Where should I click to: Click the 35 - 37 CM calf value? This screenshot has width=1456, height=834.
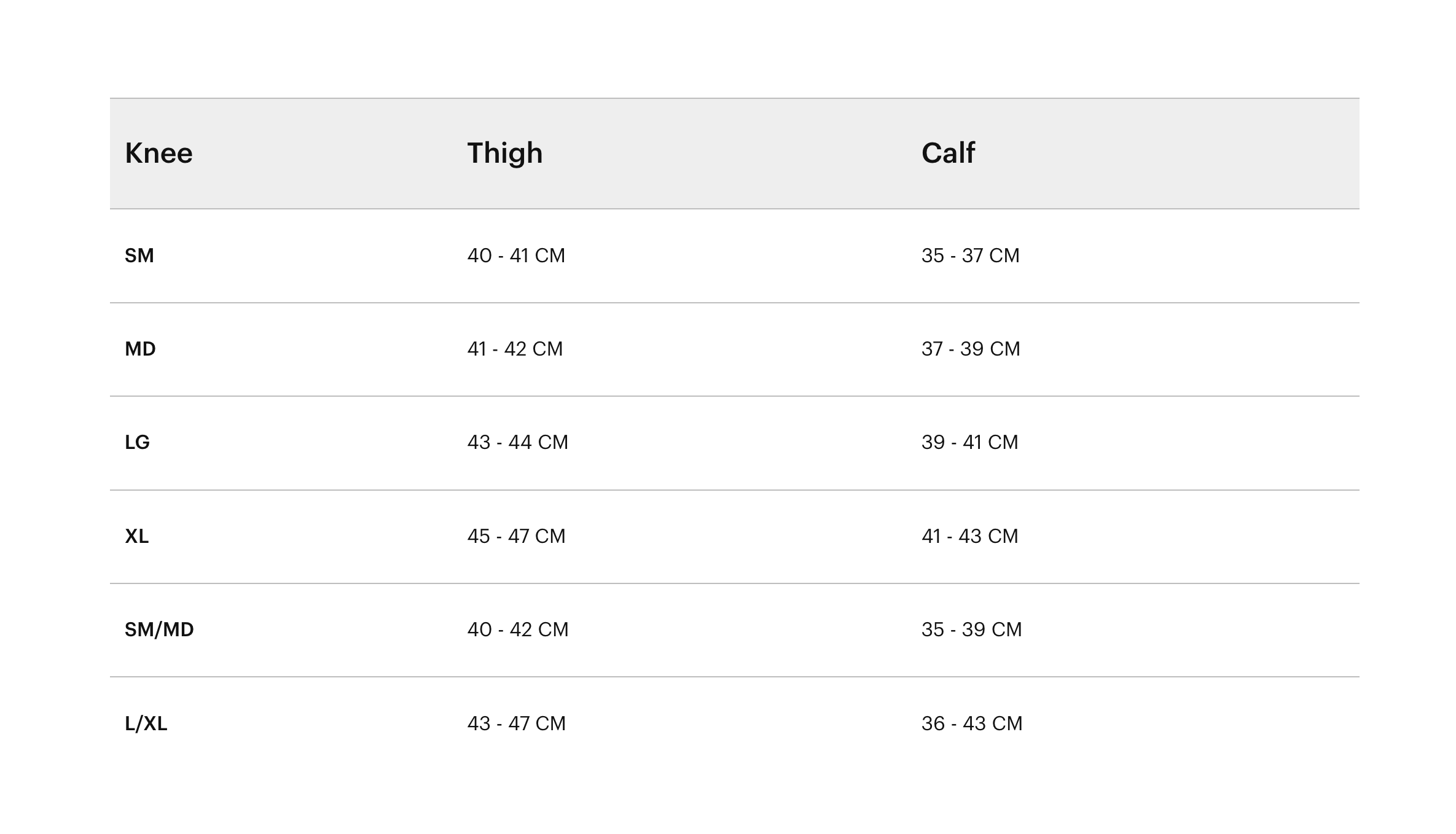tap(970, 255)
